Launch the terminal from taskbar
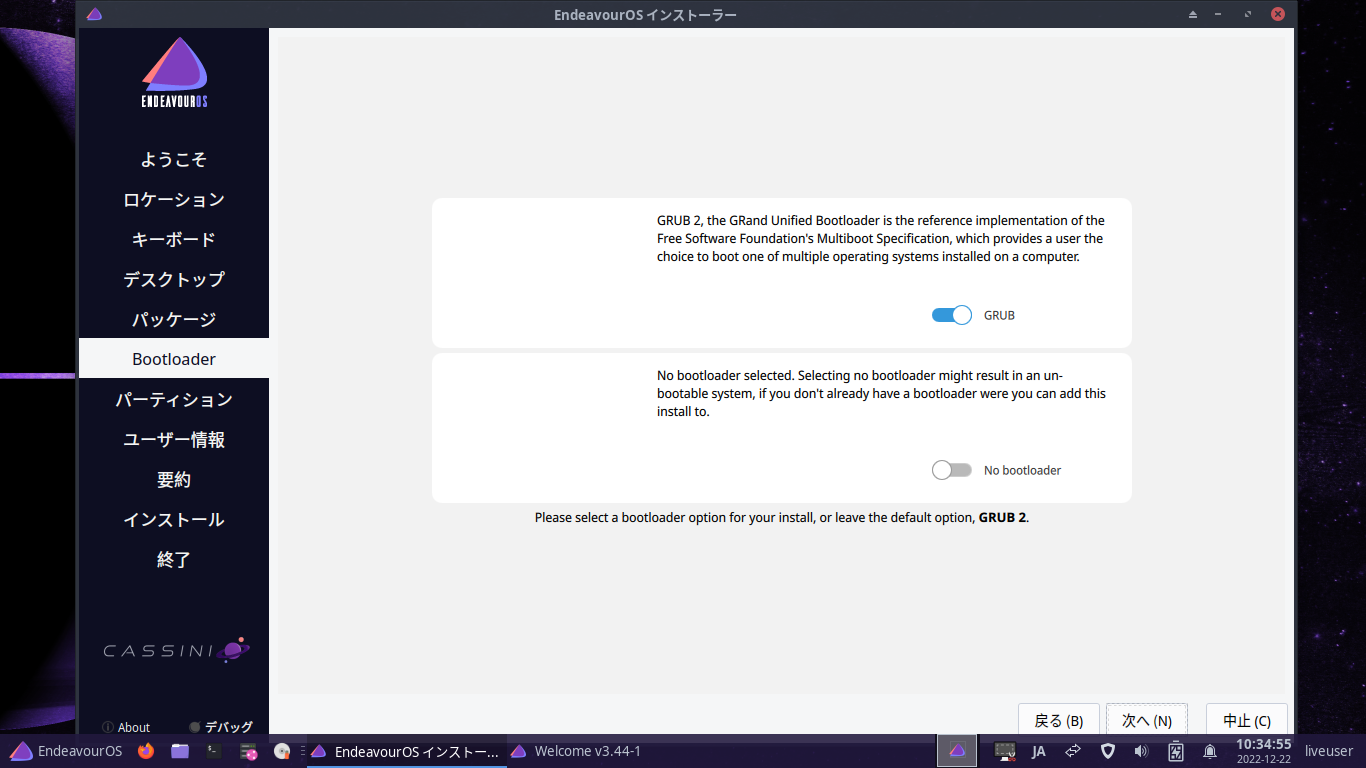The image size is (1366, 768). 214,751
